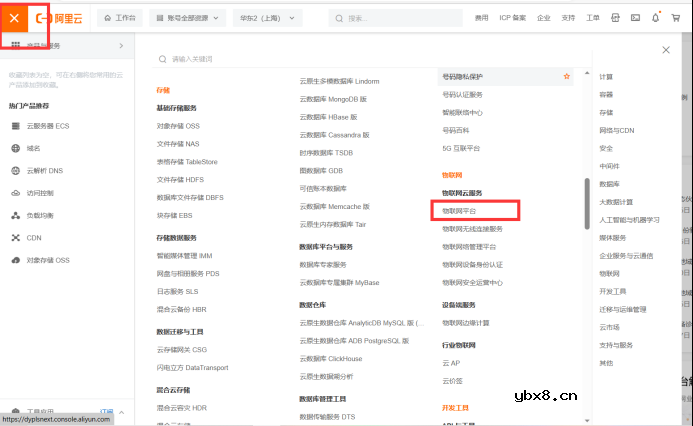
Task: Open 物联网边缘计算
Action: [x=465, y=323]
